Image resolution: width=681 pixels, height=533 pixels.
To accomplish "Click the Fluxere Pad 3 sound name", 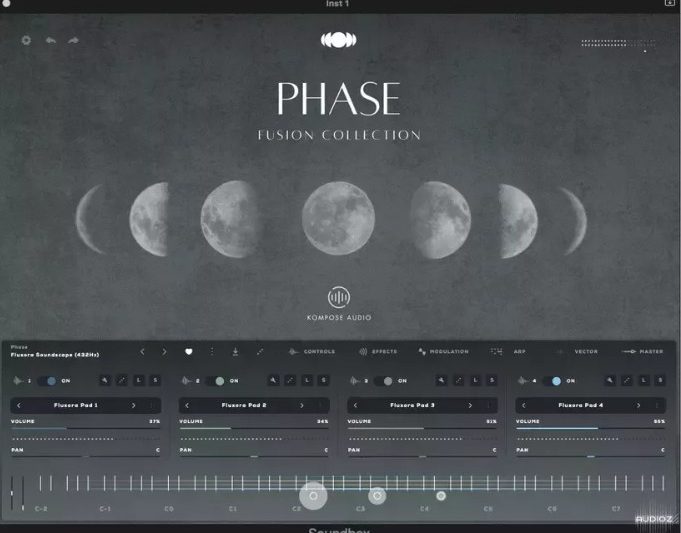I will pyautogui.click(x=412, y=405).
